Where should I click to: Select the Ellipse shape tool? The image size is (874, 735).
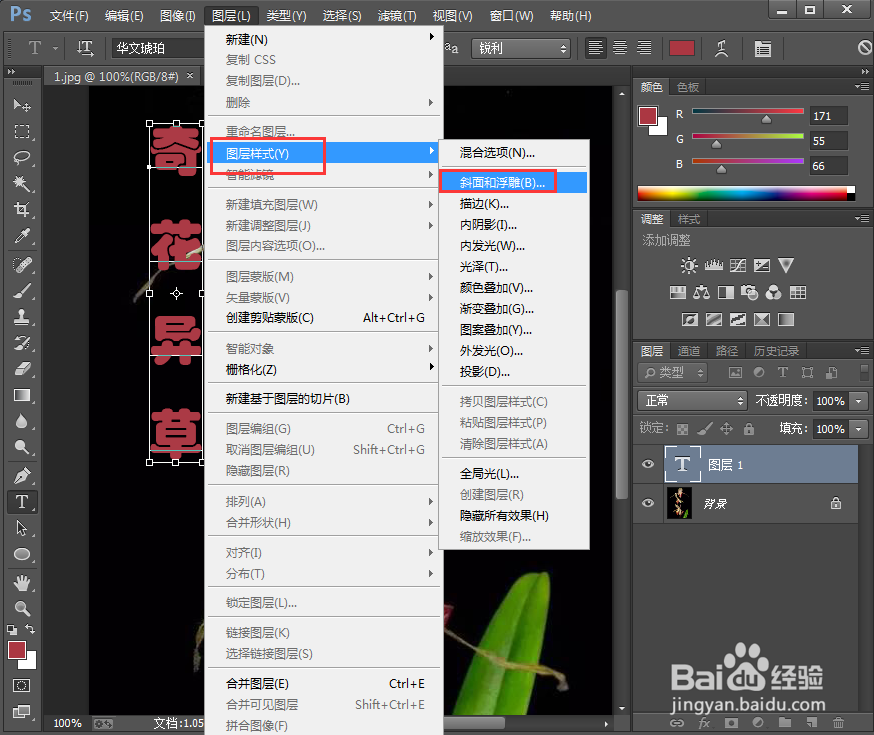22,554
